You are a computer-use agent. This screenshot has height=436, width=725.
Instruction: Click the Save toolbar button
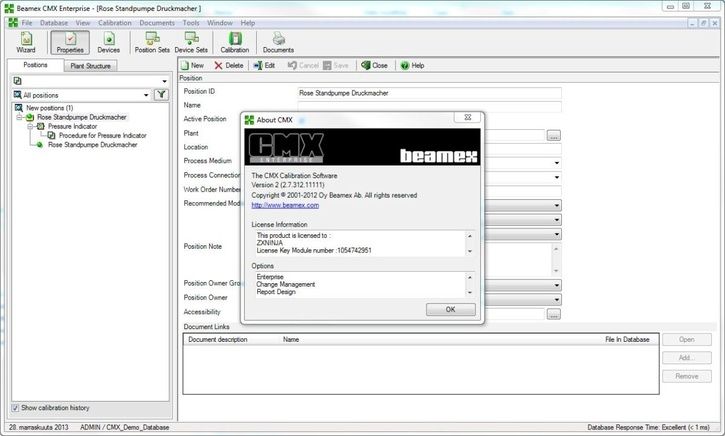click(336, 66)
